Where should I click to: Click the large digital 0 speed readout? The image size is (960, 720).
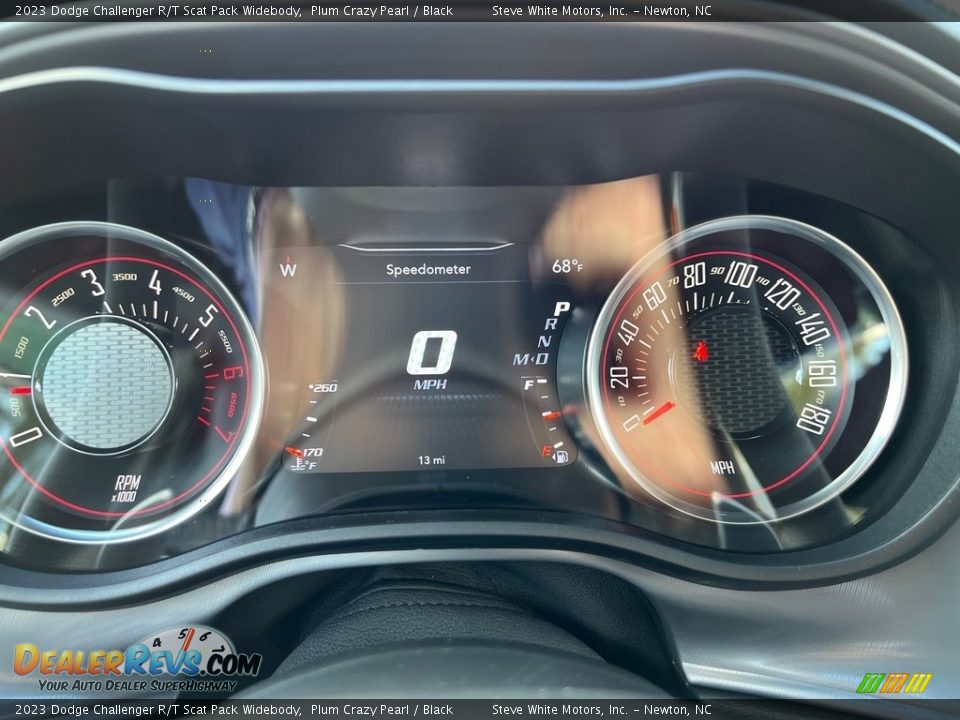[432, 352]
